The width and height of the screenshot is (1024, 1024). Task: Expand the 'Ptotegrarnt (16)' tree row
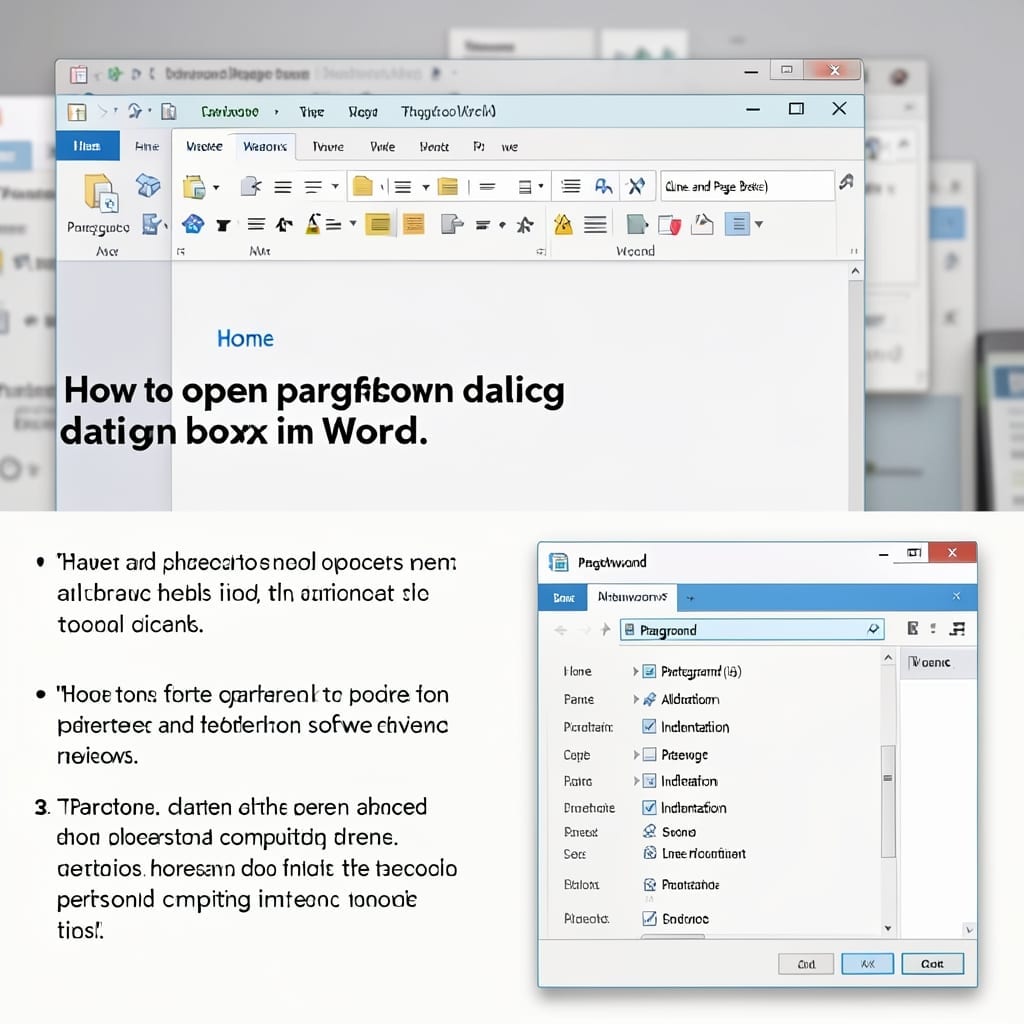[x=635, y=671]
